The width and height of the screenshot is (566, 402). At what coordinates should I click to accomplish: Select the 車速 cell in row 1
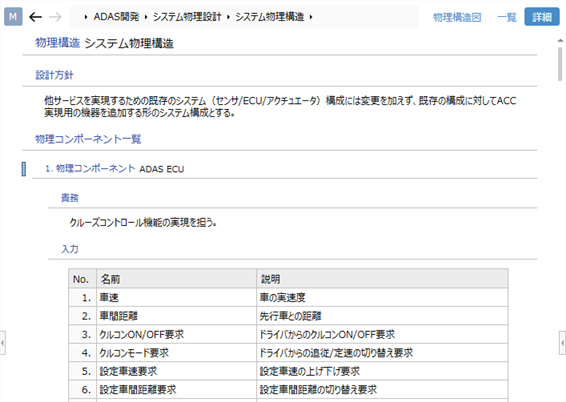tap(176, 298)
